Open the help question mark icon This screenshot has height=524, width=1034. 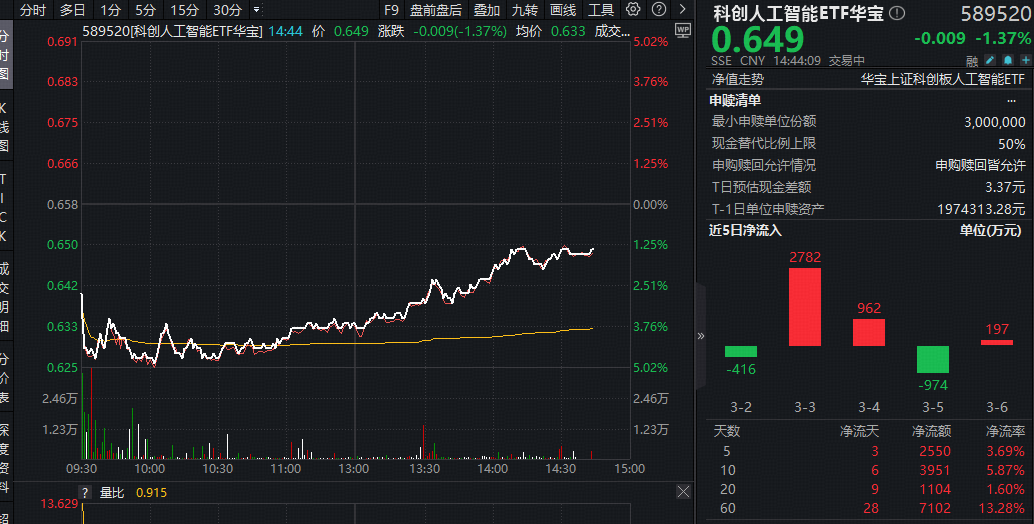pos(658,9)
